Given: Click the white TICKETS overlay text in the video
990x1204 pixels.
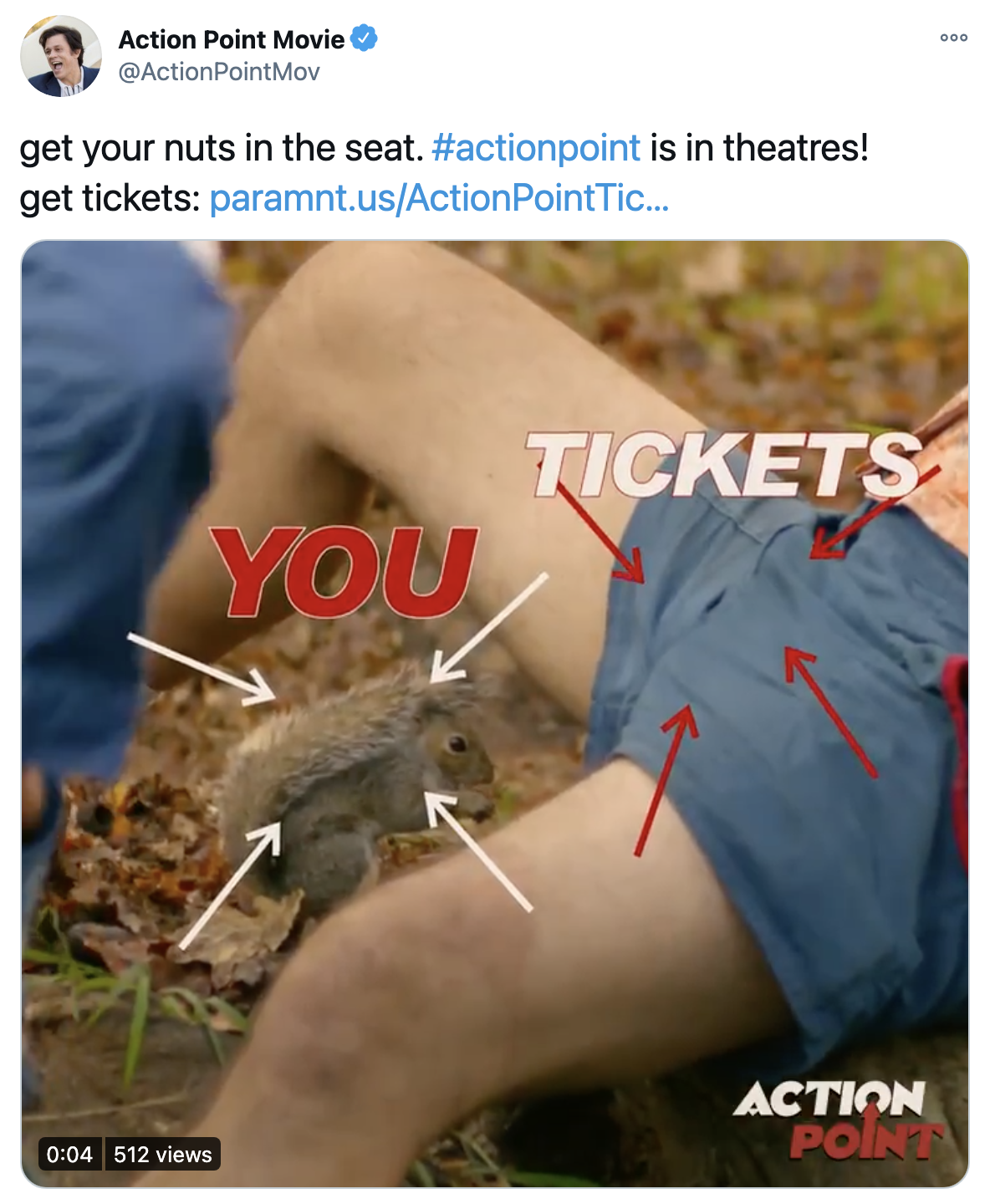Looking at the screenshot, I should click(x=724, y=464).
